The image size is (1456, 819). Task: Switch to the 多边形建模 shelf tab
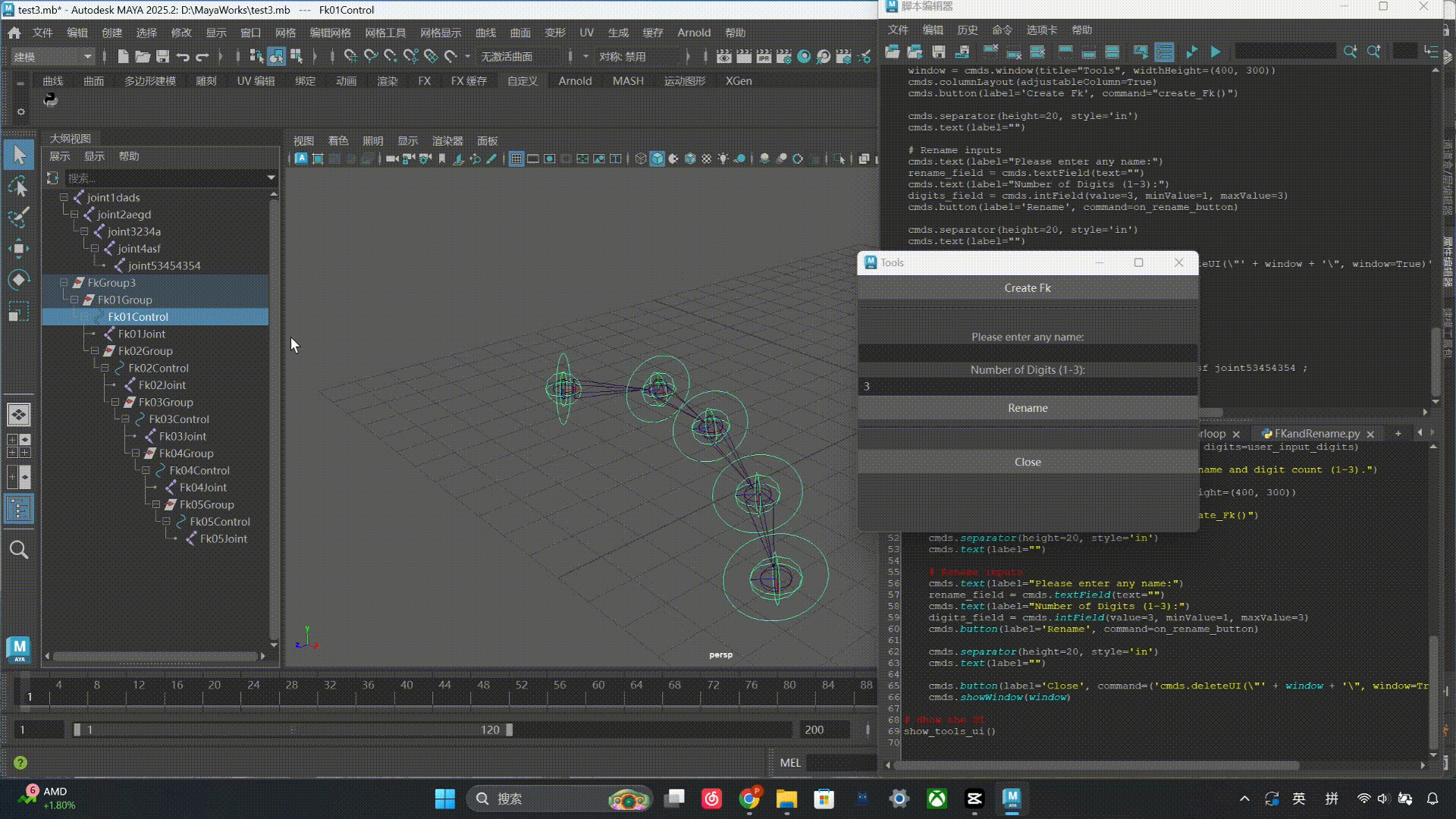(150, 80)
